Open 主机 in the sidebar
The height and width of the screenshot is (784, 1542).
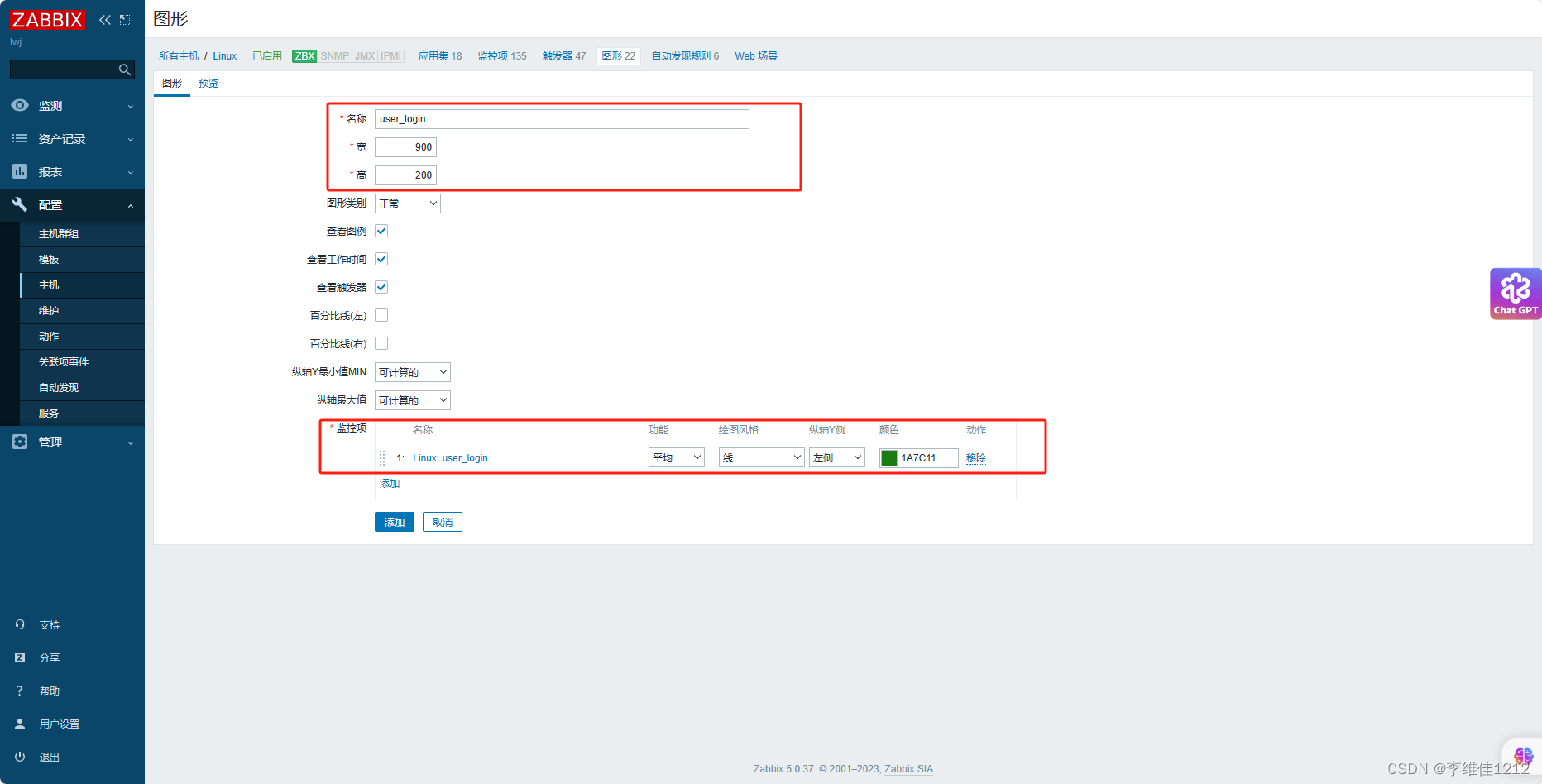point(49,285)
